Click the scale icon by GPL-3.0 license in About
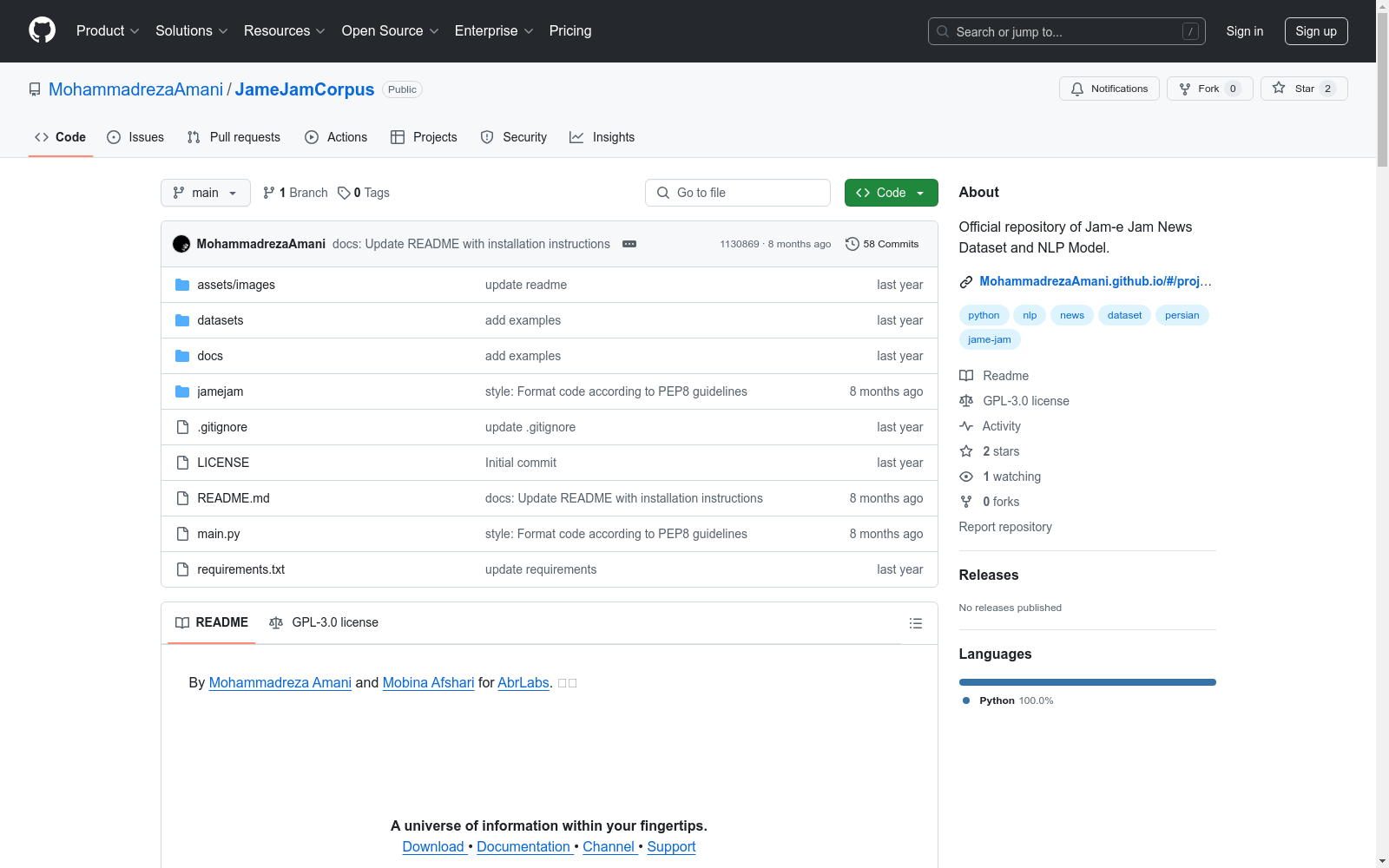This screenshot has width=1389, height=868. [x=966, y=401]
